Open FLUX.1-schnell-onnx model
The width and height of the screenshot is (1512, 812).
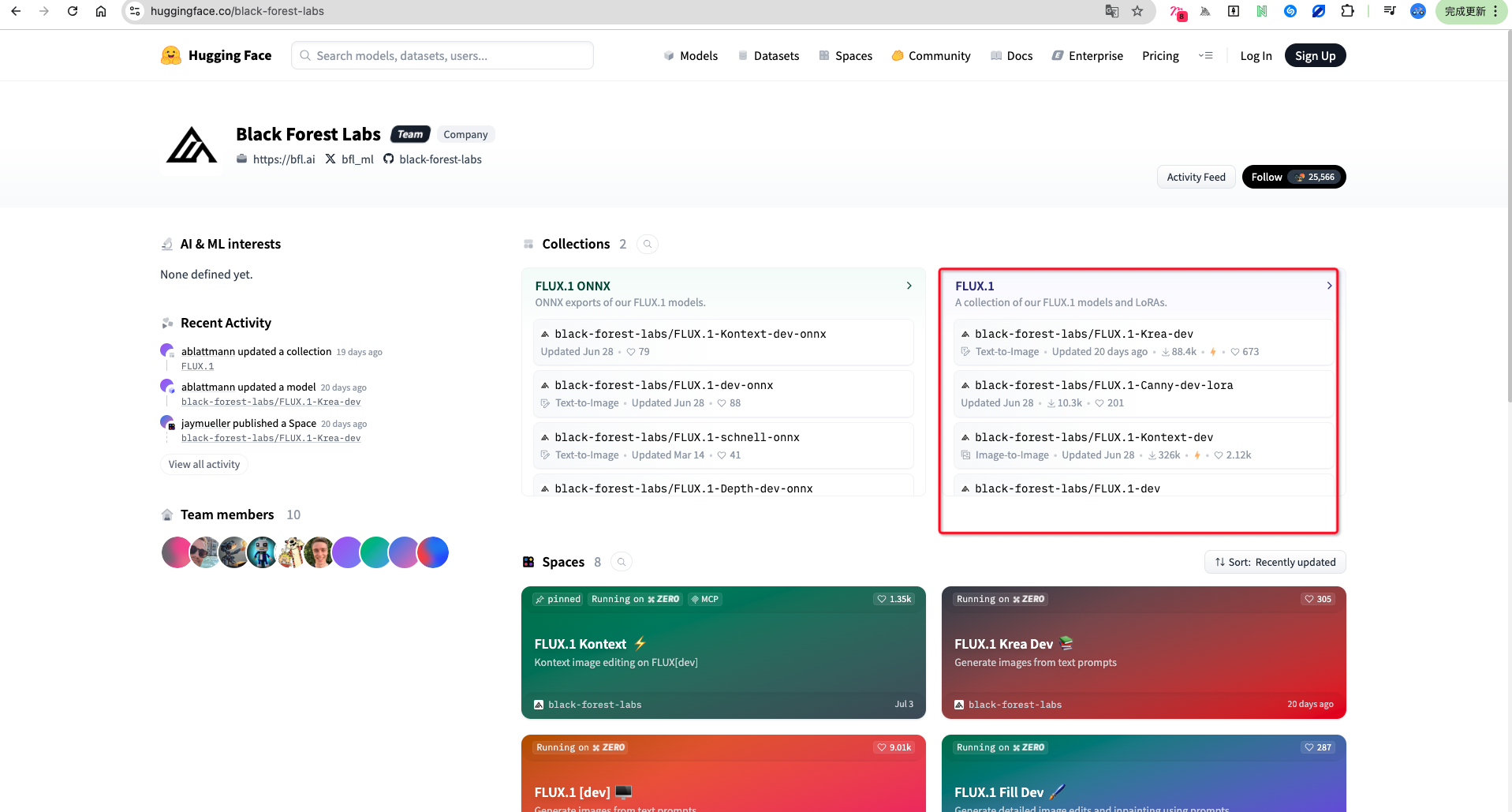(723, 446)
